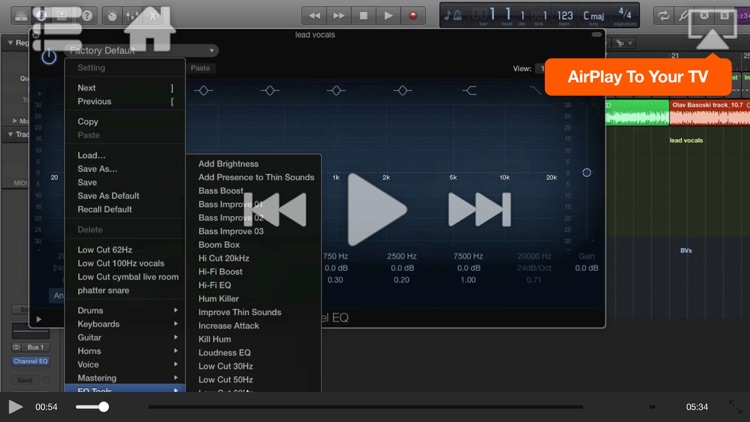The height and width of the screenshot is (422, 750).
Task: Click the Bus 1 send slot
Action: point(35,347)
